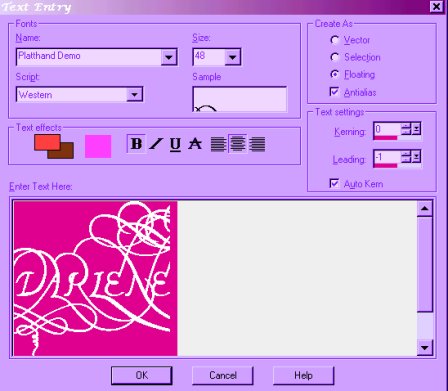Click the Help button
448x391 pixels.
click(303, 375)
